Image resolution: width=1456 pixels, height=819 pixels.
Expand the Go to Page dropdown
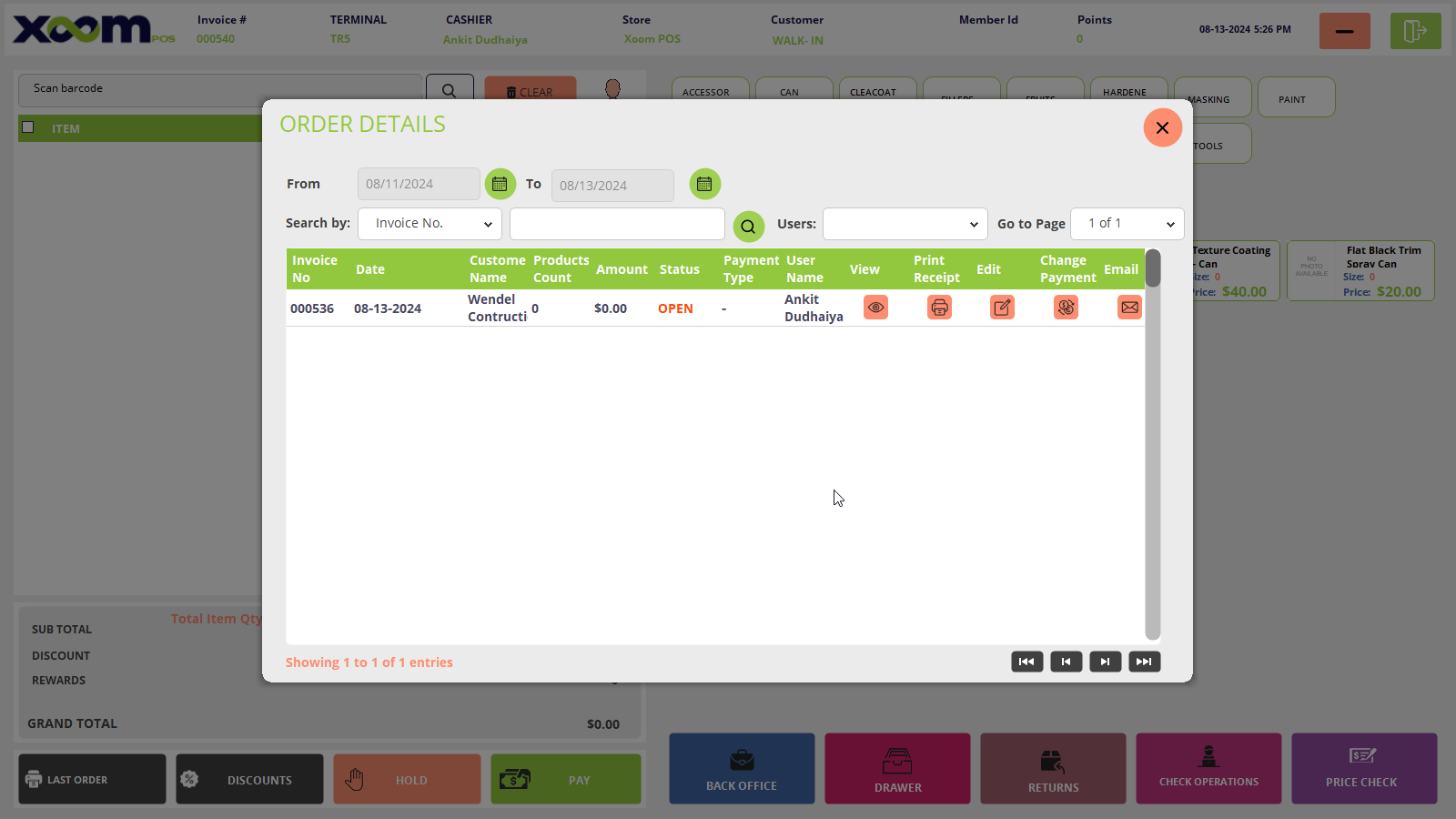tap(1127, 224)
